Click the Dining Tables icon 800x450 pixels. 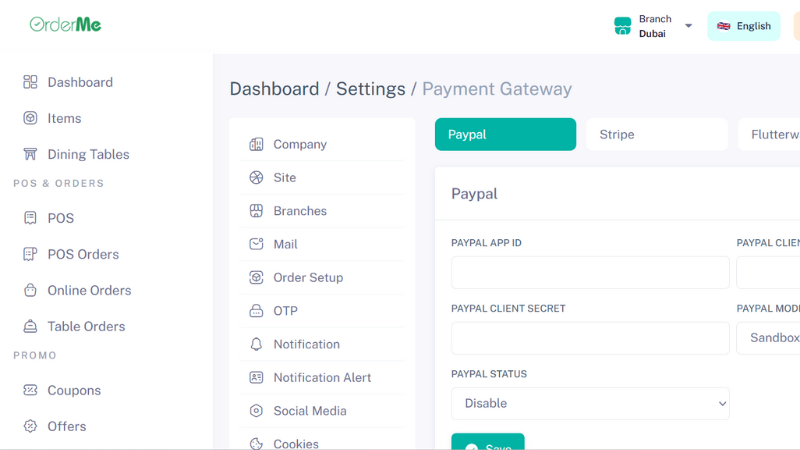tap(30, 154)
